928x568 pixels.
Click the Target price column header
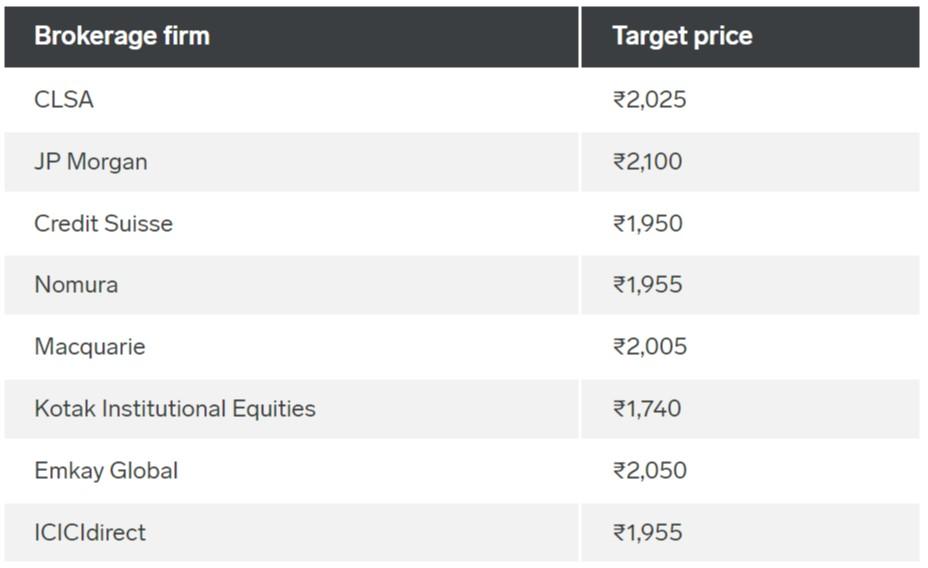[x=750, y=37]
